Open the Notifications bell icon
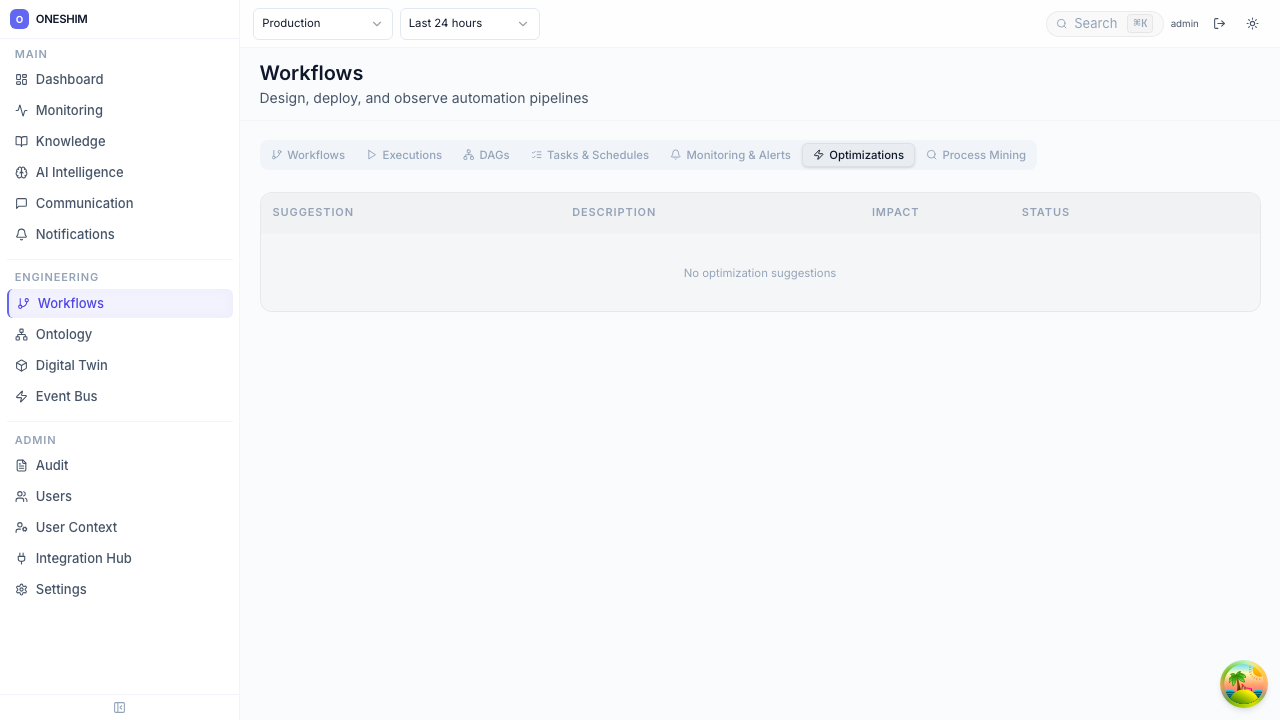The width and height of the screenshot is (1280, 720). pos(22,234)
